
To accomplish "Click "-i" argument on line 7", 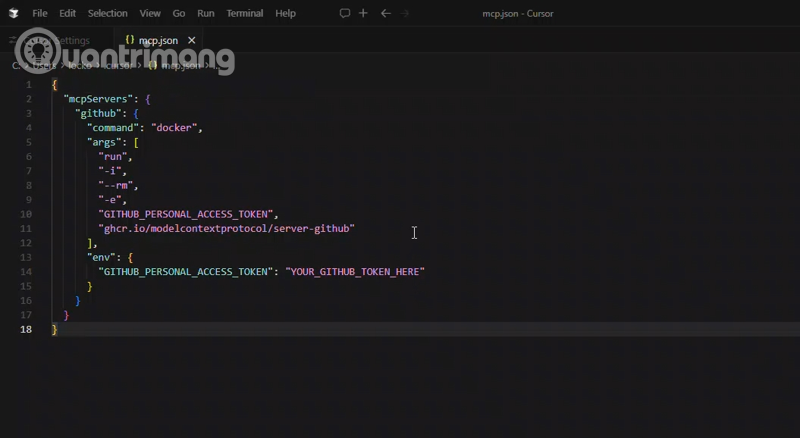I will 110,171.
